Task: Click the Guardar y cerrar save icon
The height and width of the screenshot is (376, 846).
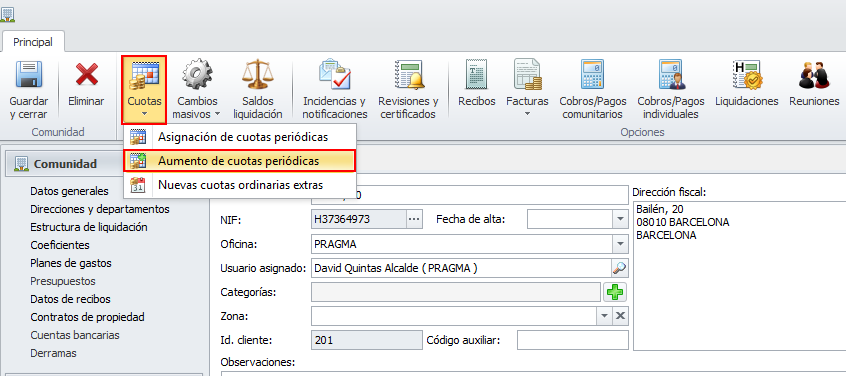Action: pos(29,75)
